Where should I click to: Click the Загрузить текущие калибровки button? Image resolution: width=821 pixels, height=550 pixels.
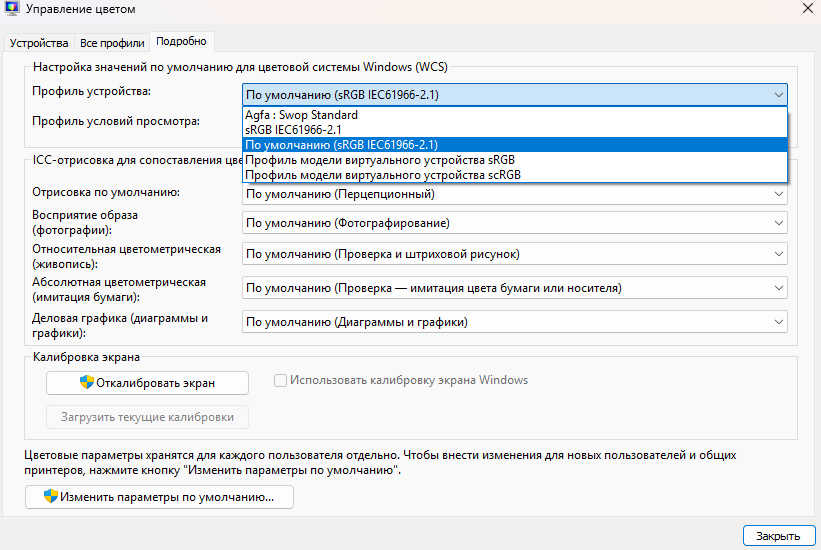tap(147, 417)
